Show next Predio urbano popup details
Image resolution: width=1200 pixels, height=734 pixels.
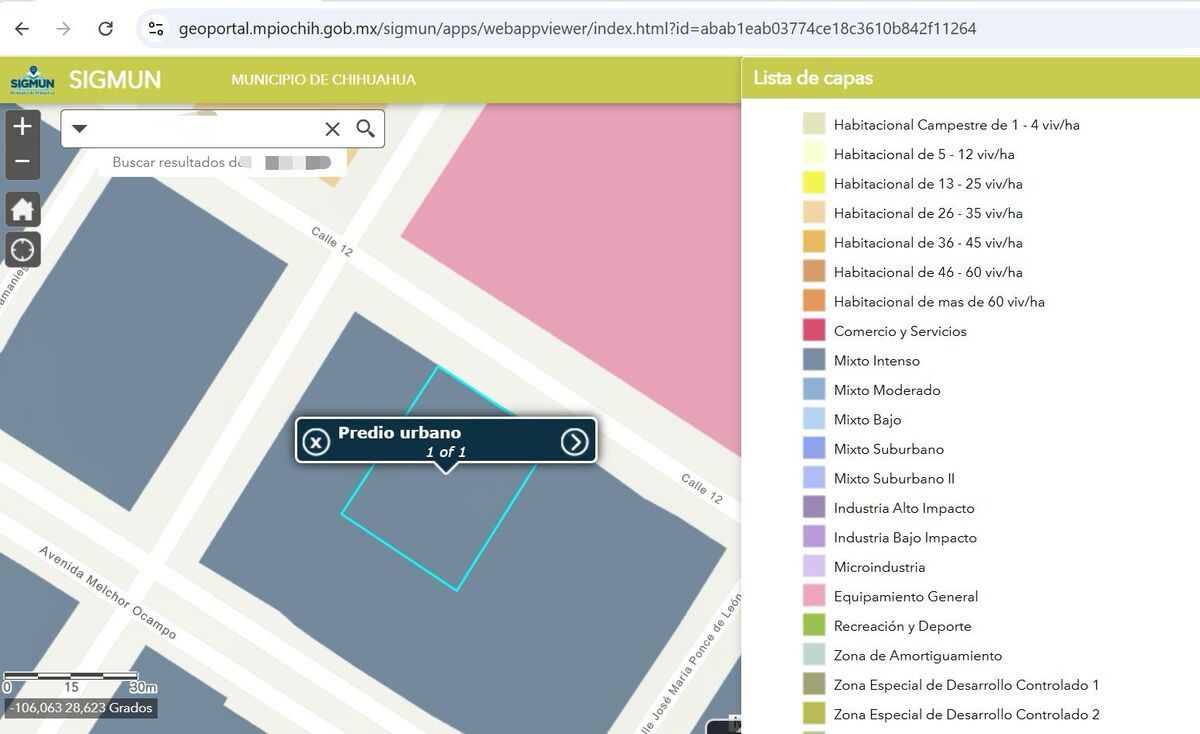(x=574, y=441)
